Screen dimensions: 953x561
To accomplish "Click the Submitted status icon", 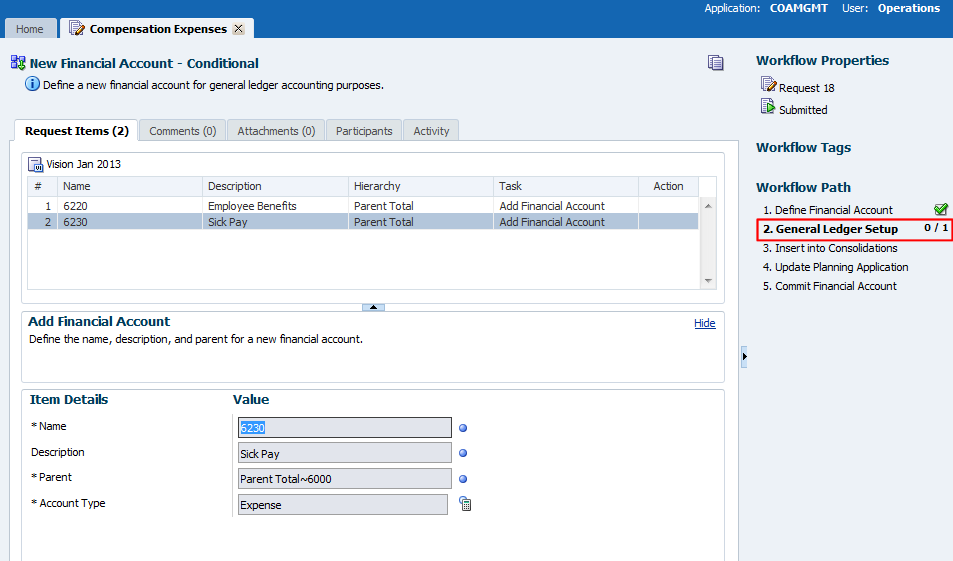I will [768, 108].
